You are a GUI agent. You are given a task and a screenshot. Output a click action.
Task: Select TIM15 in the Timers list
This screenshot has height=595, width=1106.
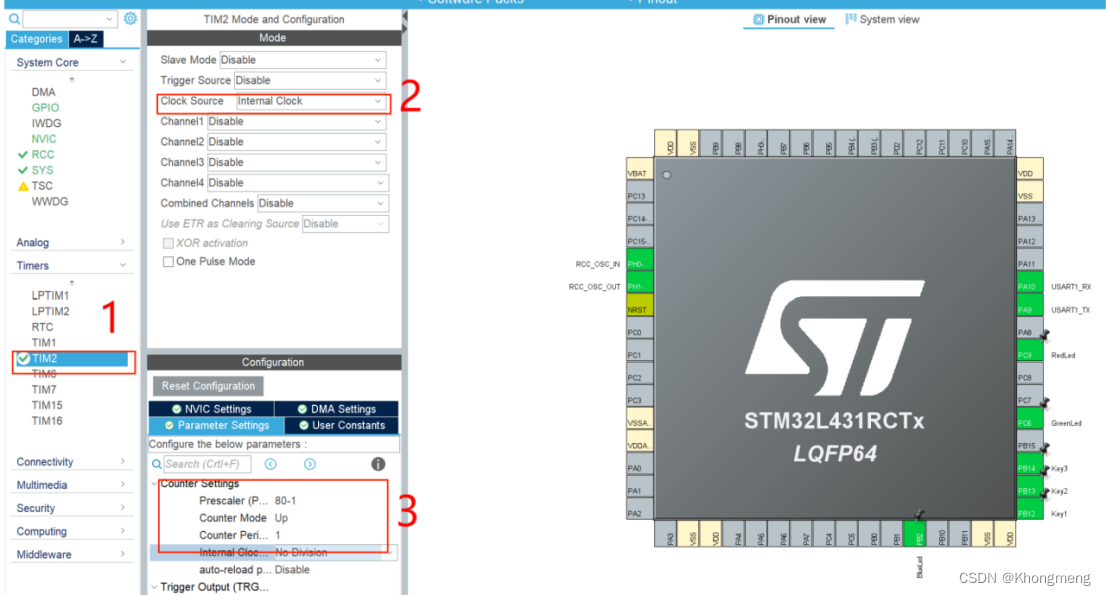coord(47,405)
